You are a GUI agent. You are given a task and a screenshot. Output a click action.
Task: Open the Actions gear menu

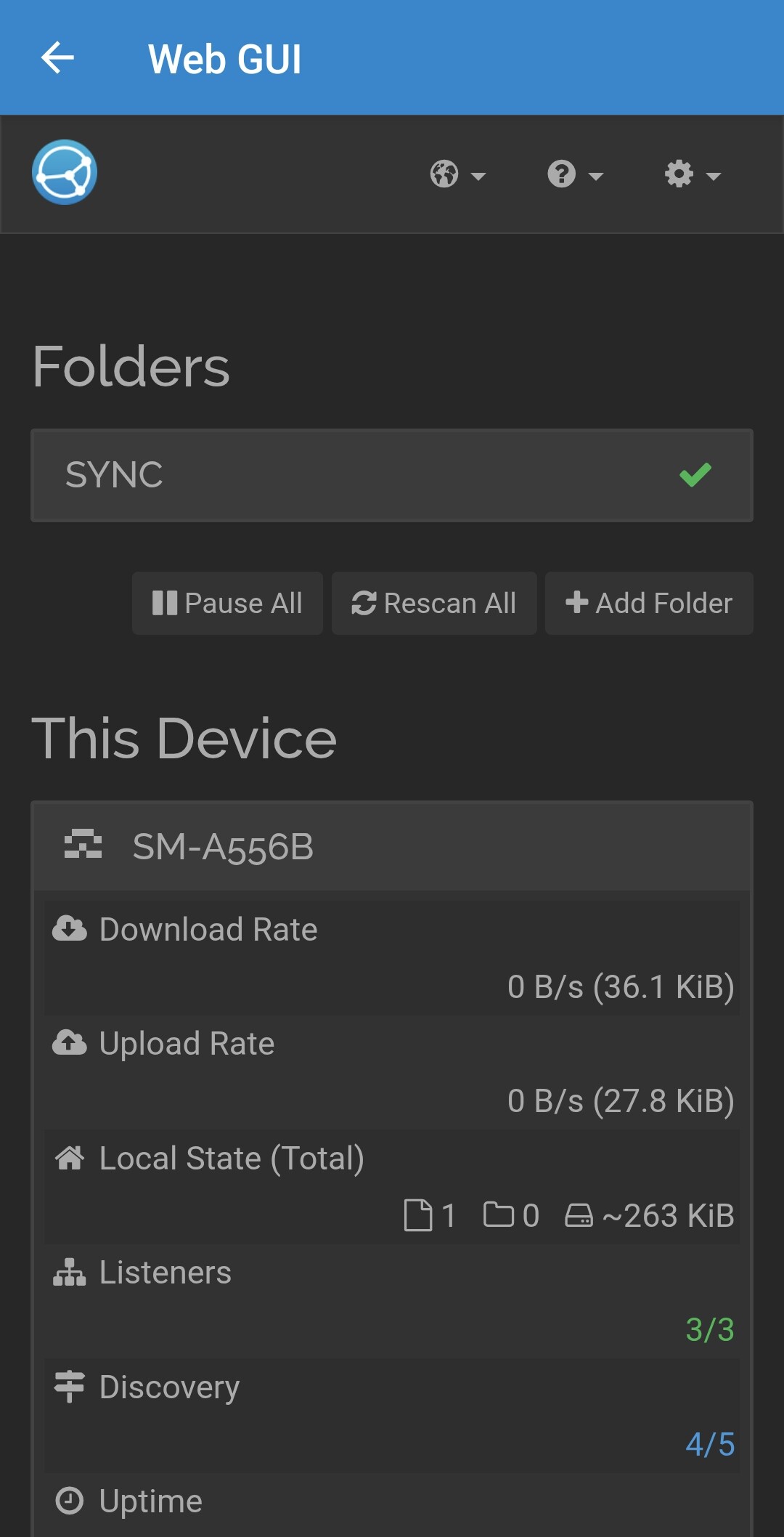point(693,174)
